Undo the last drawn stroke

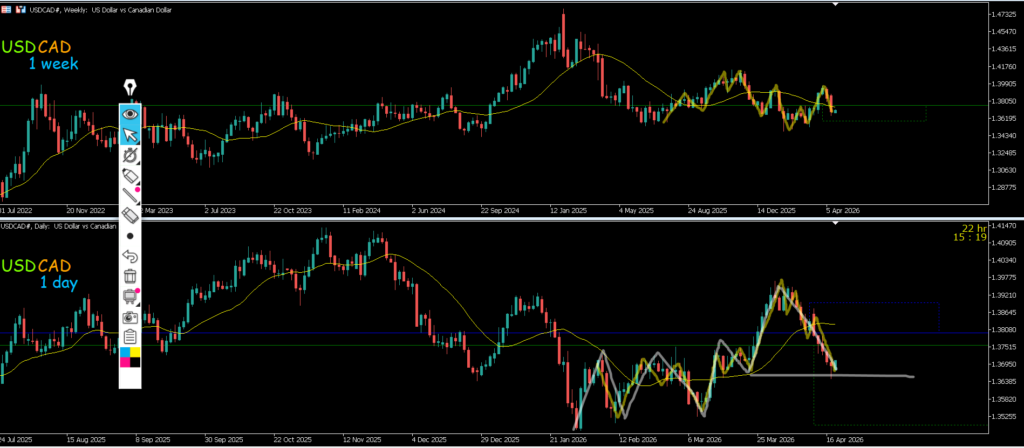click(x=130, y=256)
